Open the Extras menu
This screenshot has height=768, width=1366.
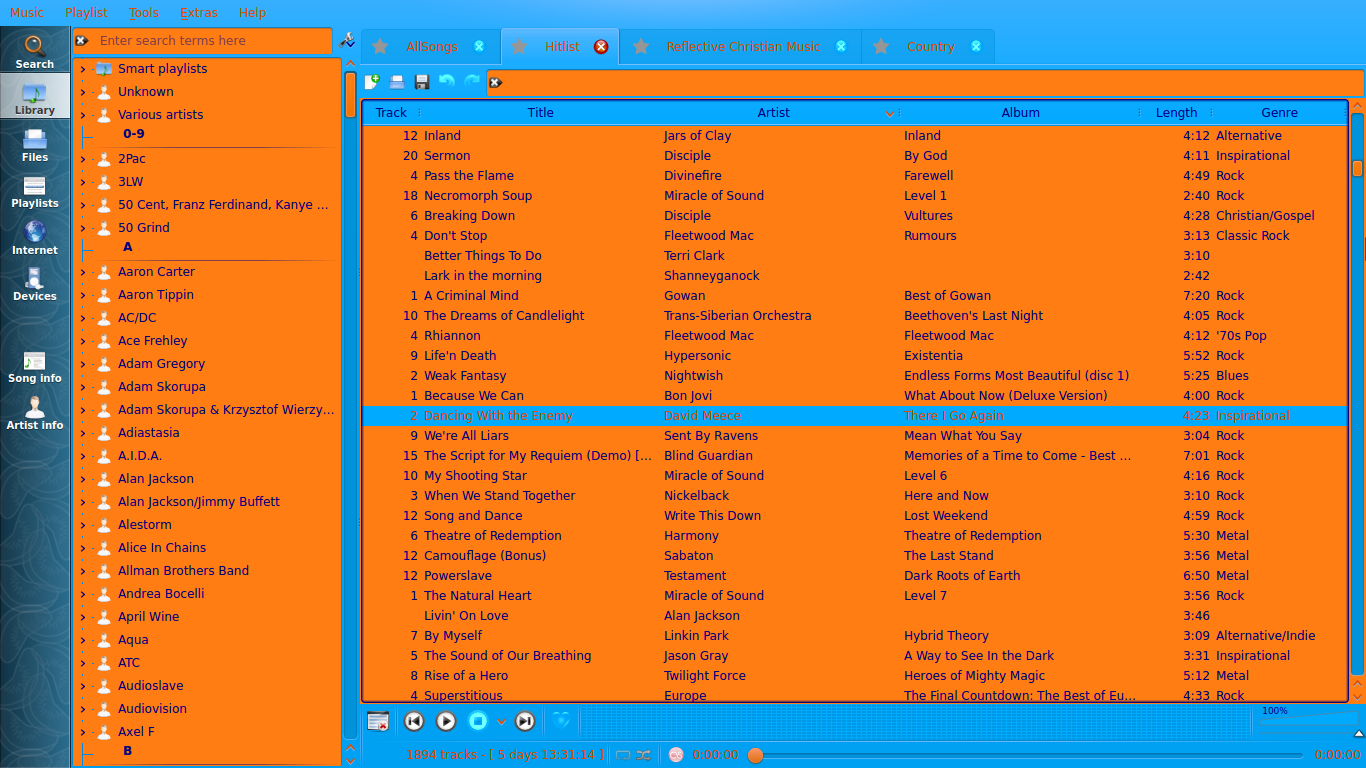pyautogui.click(x=199, y=13)
